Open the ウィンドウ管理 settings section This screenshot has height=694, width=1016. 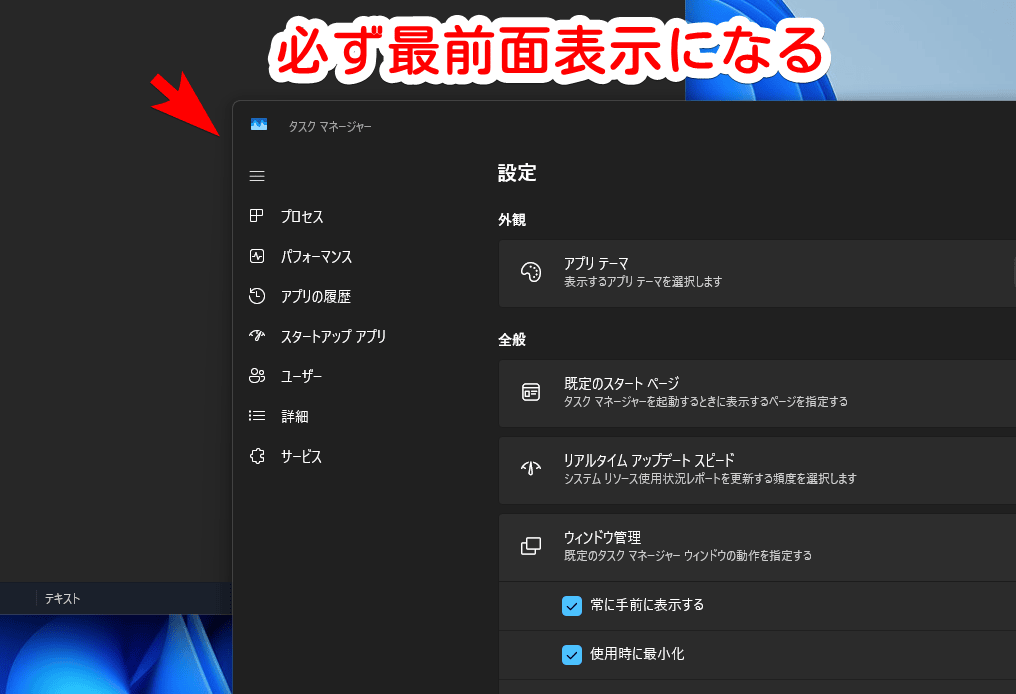pyautogui.click(x=700, y=547)
